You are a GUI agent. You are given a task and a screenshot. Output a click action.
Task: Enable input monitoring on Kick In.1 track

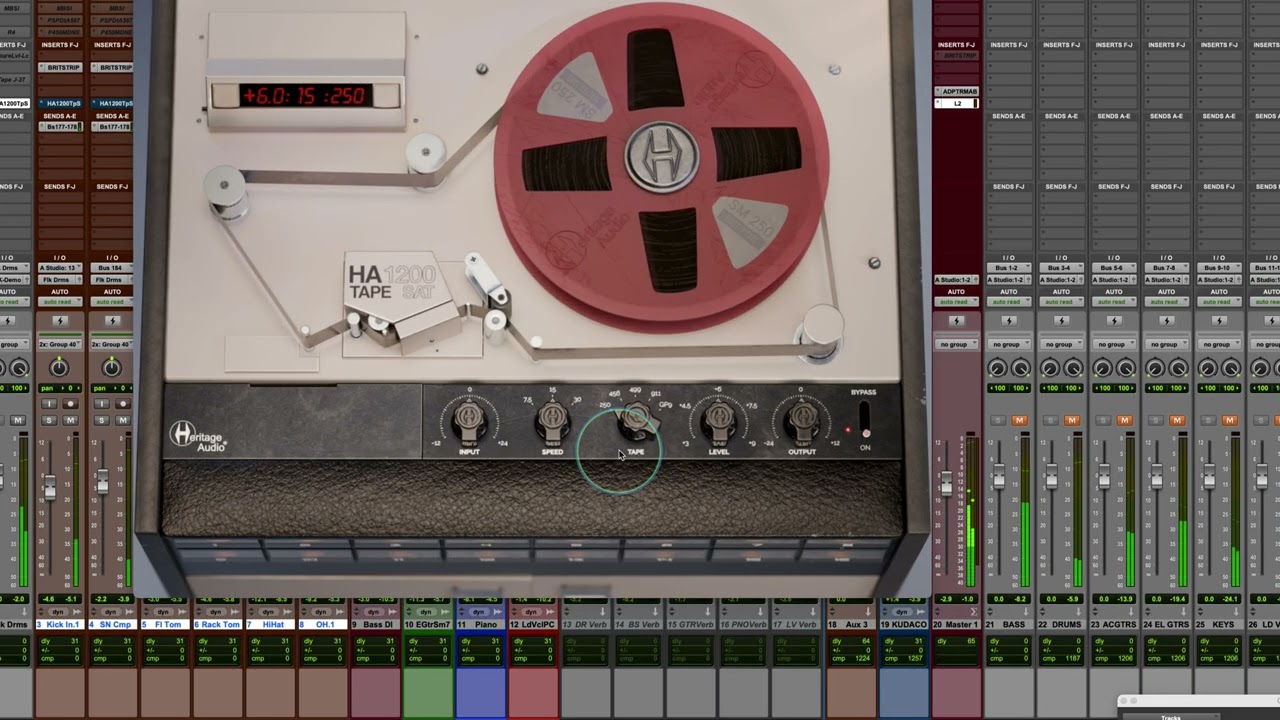pyautogui.click(x=48, y=404)
